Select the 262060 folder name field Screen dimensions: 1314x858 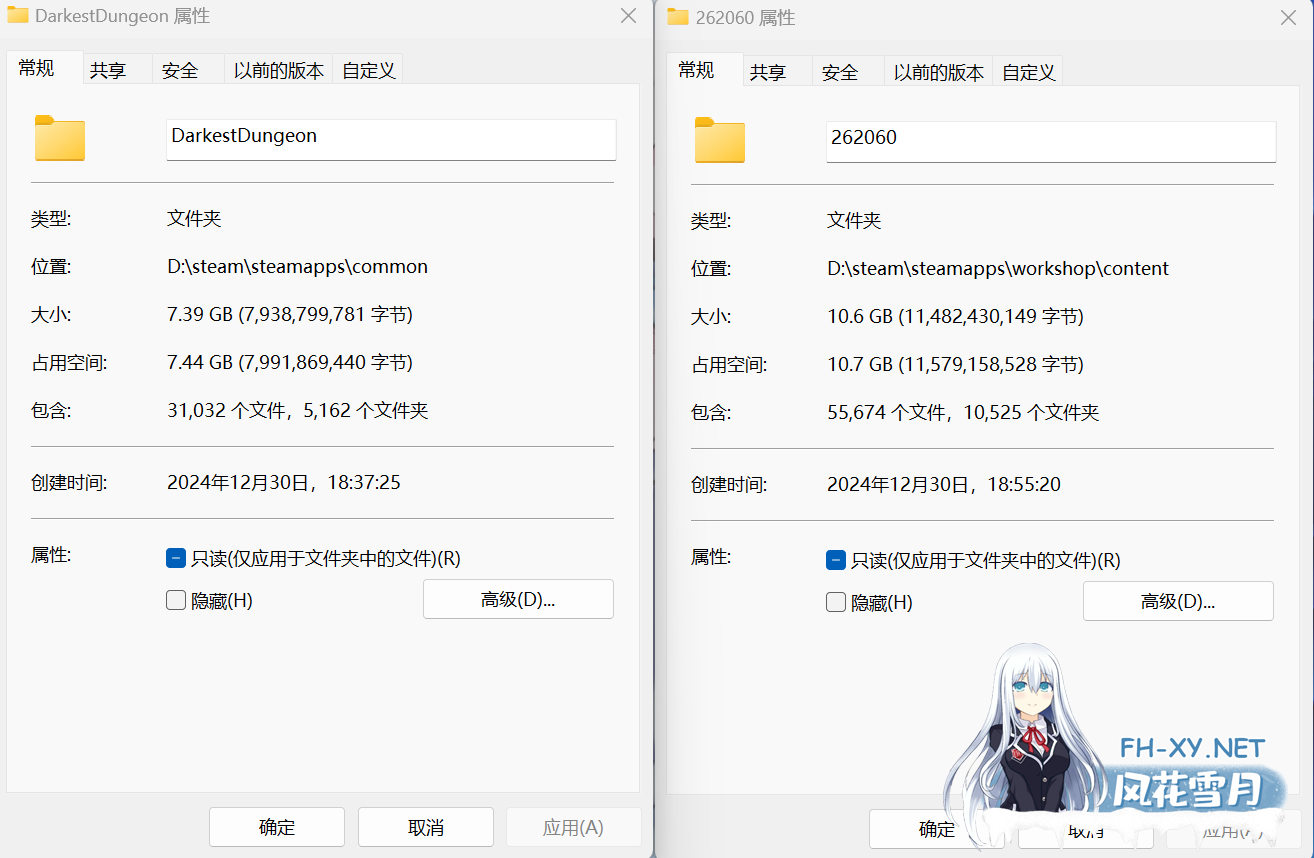point(1050,138)
